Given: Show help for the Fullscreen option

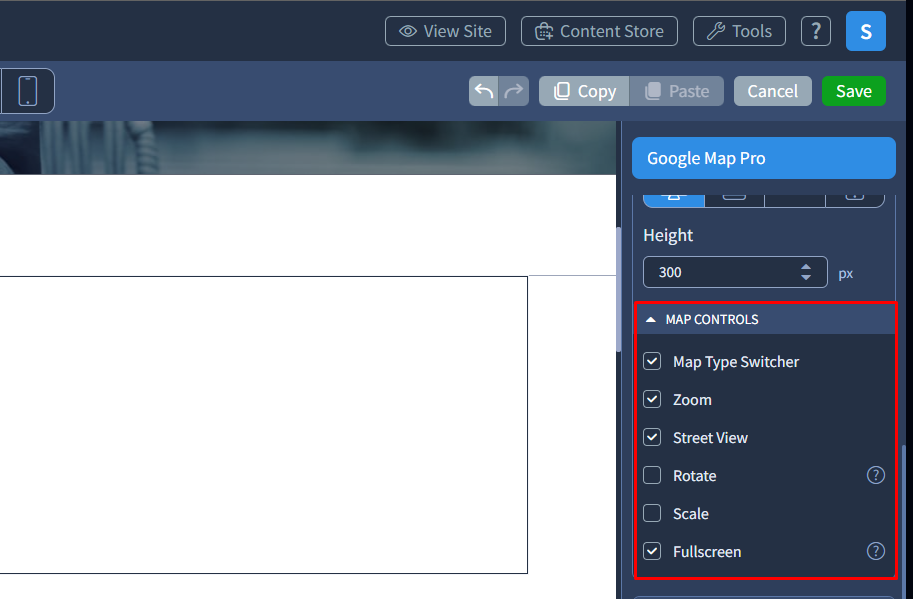Looking at the screenshot, I should [875, 551].
